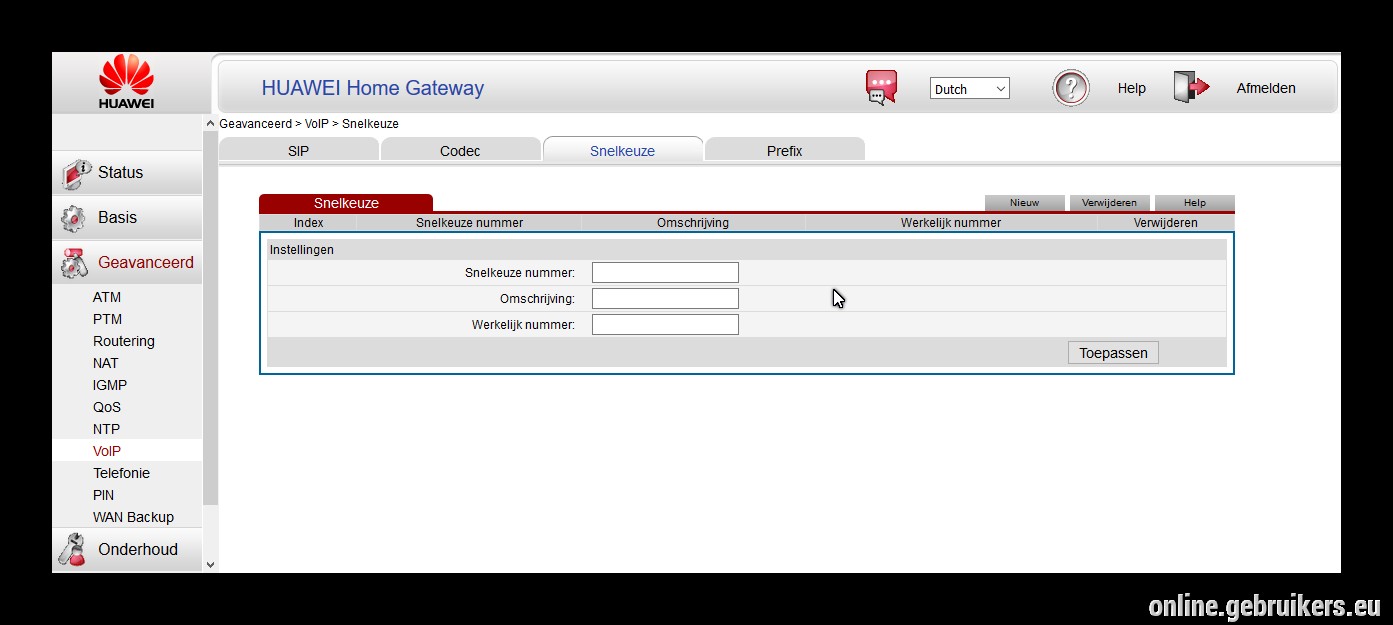Click the Huawei logo icon

coord(126,82)
